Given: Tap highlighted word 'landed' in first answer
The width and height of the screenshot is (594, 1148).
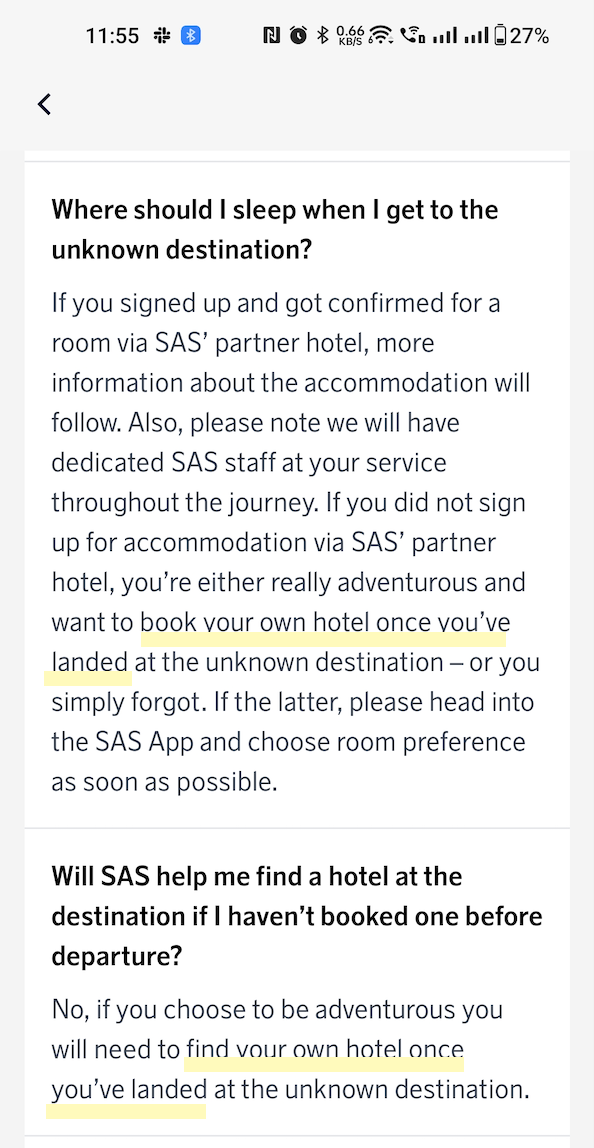Looking at the screenshot, I should coord(90,663).
